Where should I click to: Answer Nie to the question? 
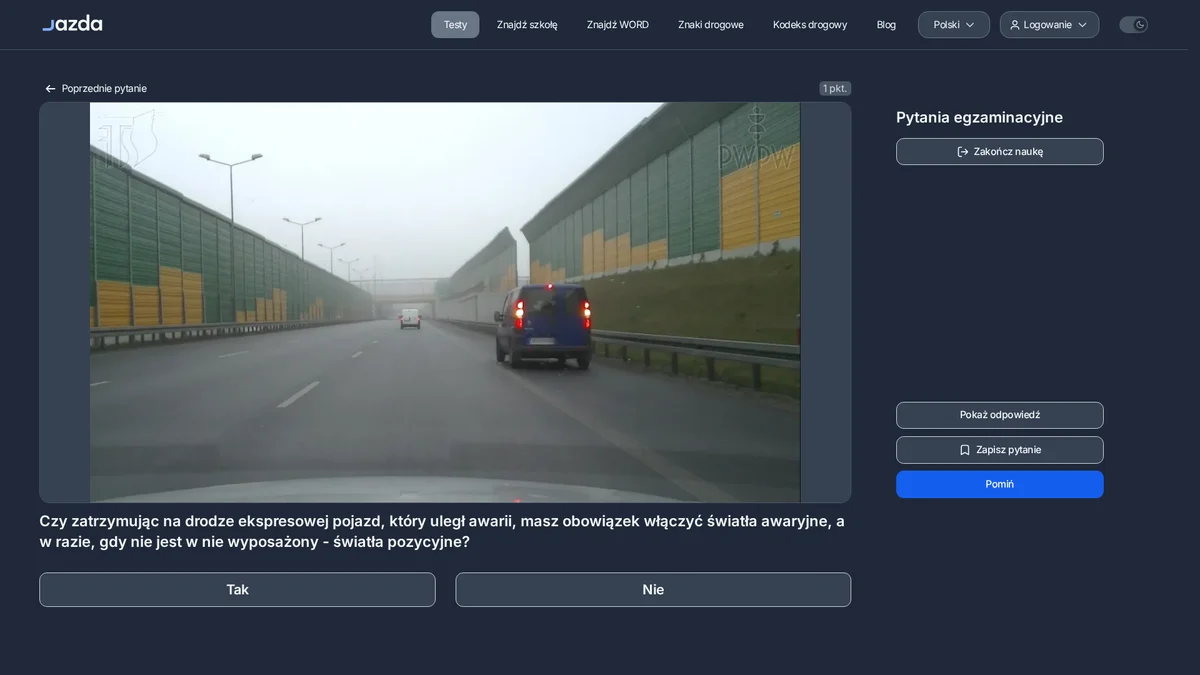653,590
